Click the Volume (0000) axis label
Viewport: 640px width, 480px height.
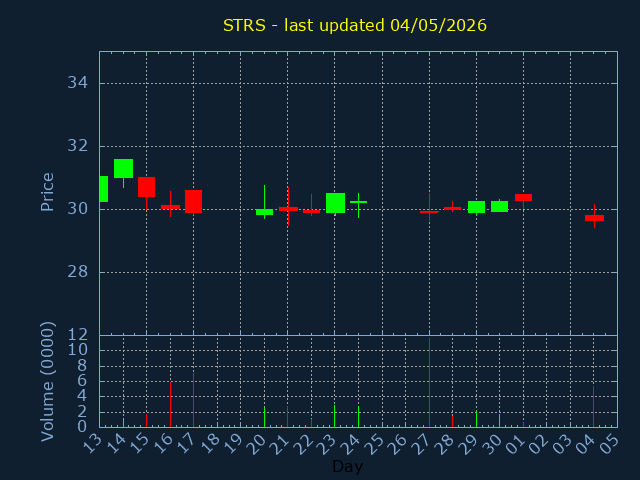pos(47,381)
